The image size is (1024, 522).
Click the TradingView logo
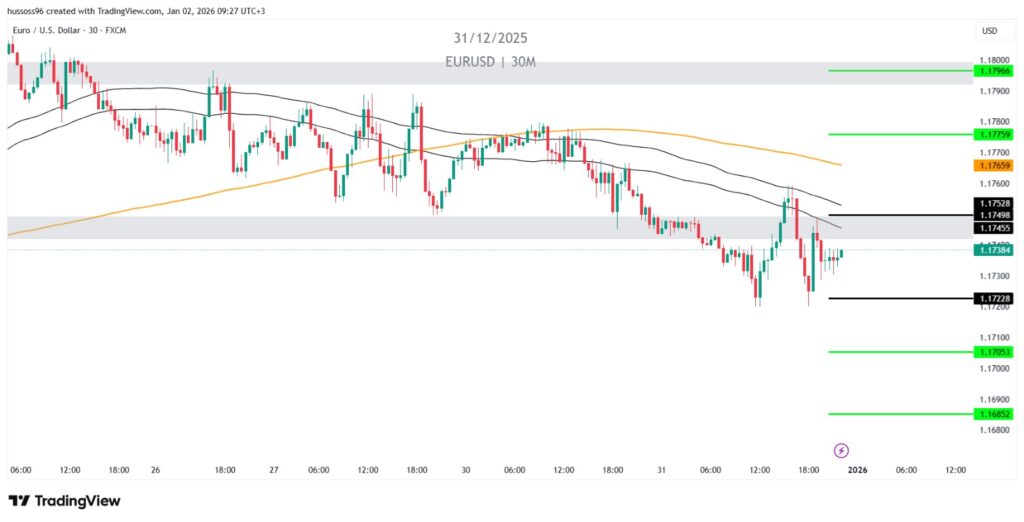pyautogui.click(x=64, y=501)
